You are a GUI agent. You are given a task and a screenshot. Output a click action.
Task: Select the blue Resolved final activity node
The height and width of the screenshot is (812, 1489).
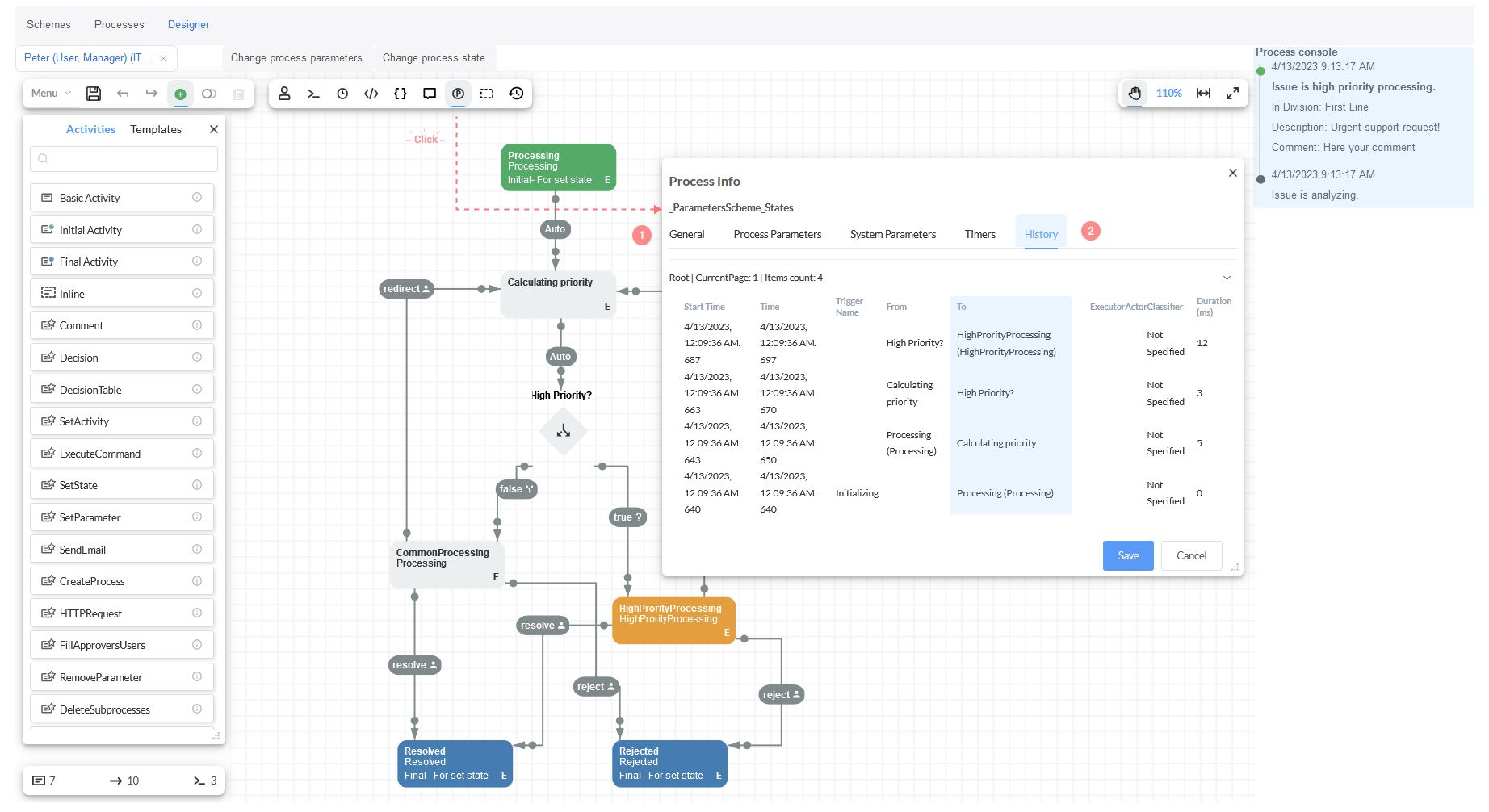click(x=456, y=763)
